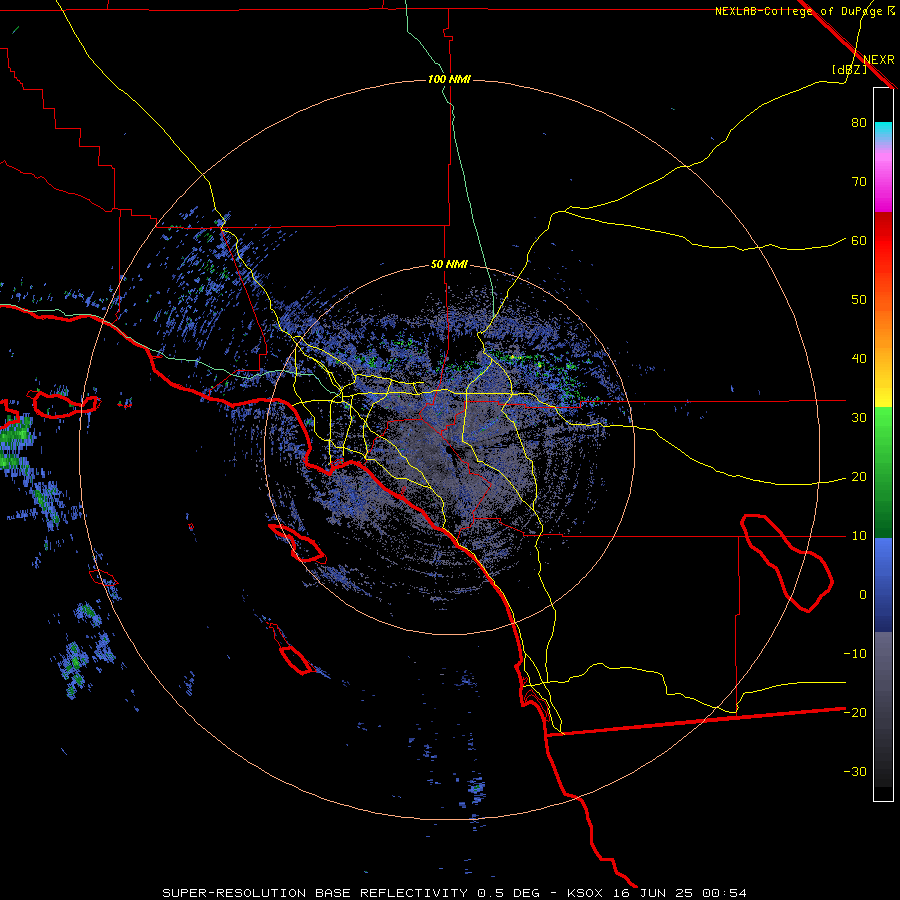Click the 50 NMI range ring label
The height and width of the screenshot is (900, 900).
coord(449,265)
